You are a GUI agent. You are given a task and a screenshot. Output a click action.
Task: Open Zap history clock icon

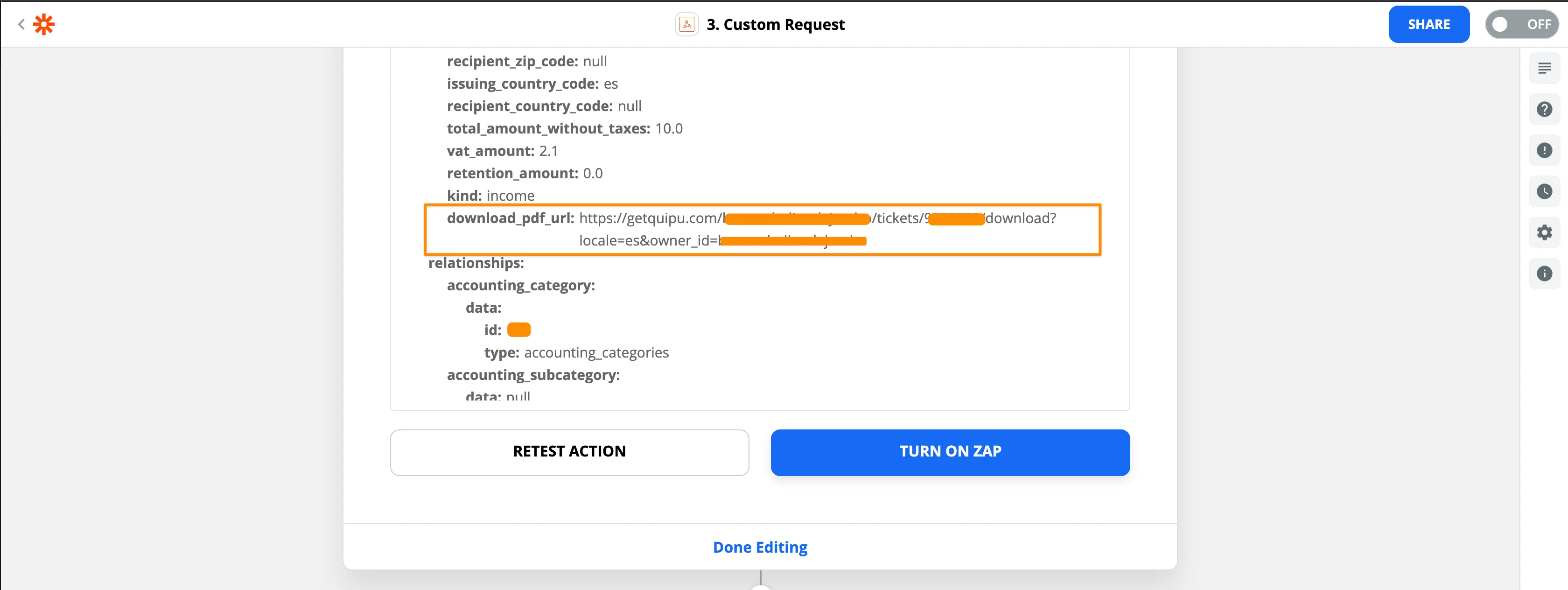(1544, 192)
